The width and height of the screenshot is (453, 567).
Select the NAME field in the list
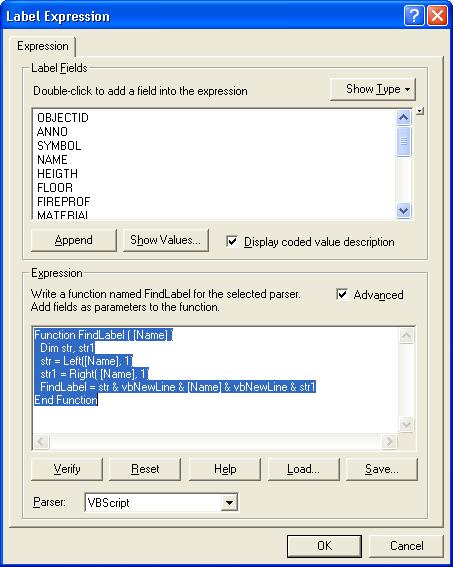point(52,159)
